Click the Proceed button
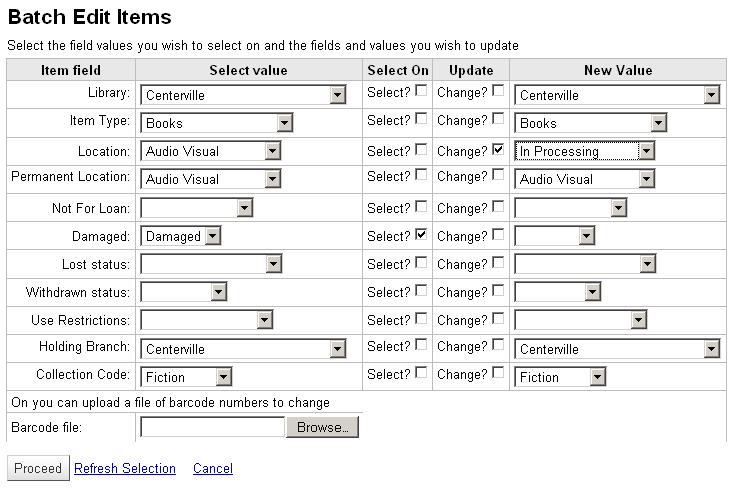The image size is (743, 493). (x=38, y=469)
